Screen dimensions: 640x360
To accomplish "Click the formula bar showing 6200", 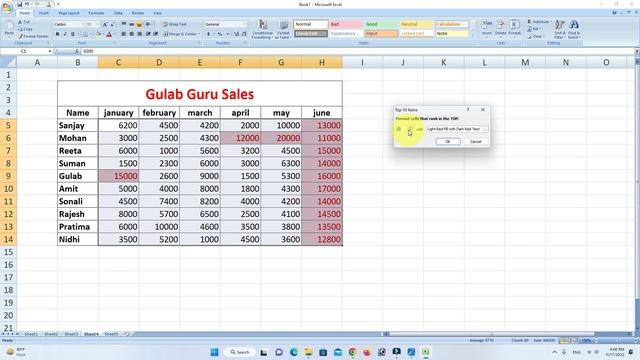I will (x=357, y=51).
